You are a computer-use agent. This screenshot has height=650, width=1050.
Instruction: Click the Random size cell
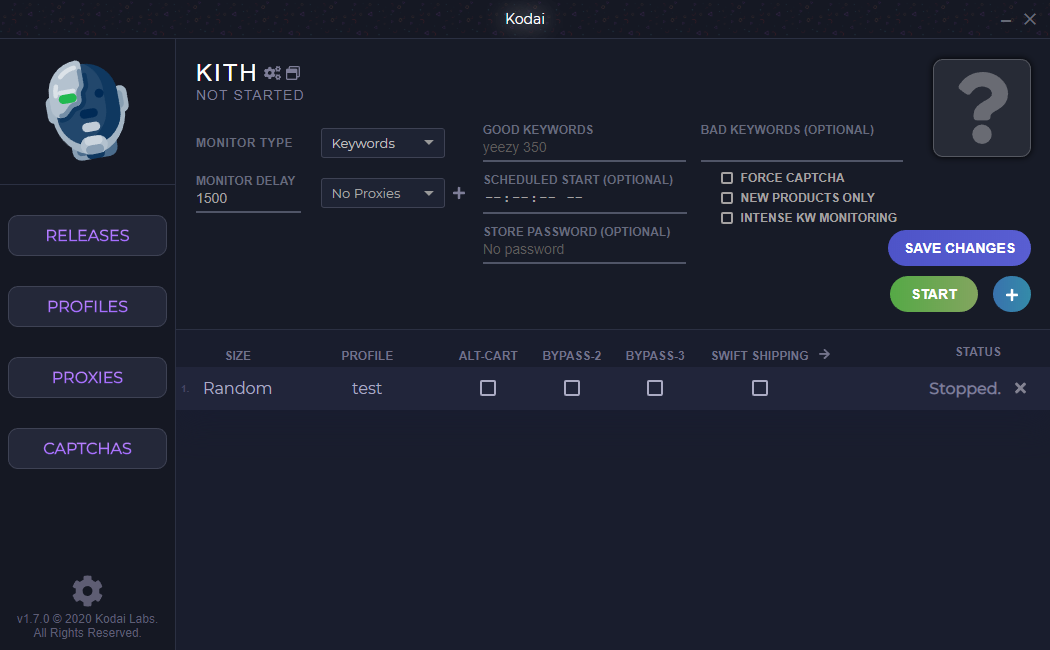point(238,388)
